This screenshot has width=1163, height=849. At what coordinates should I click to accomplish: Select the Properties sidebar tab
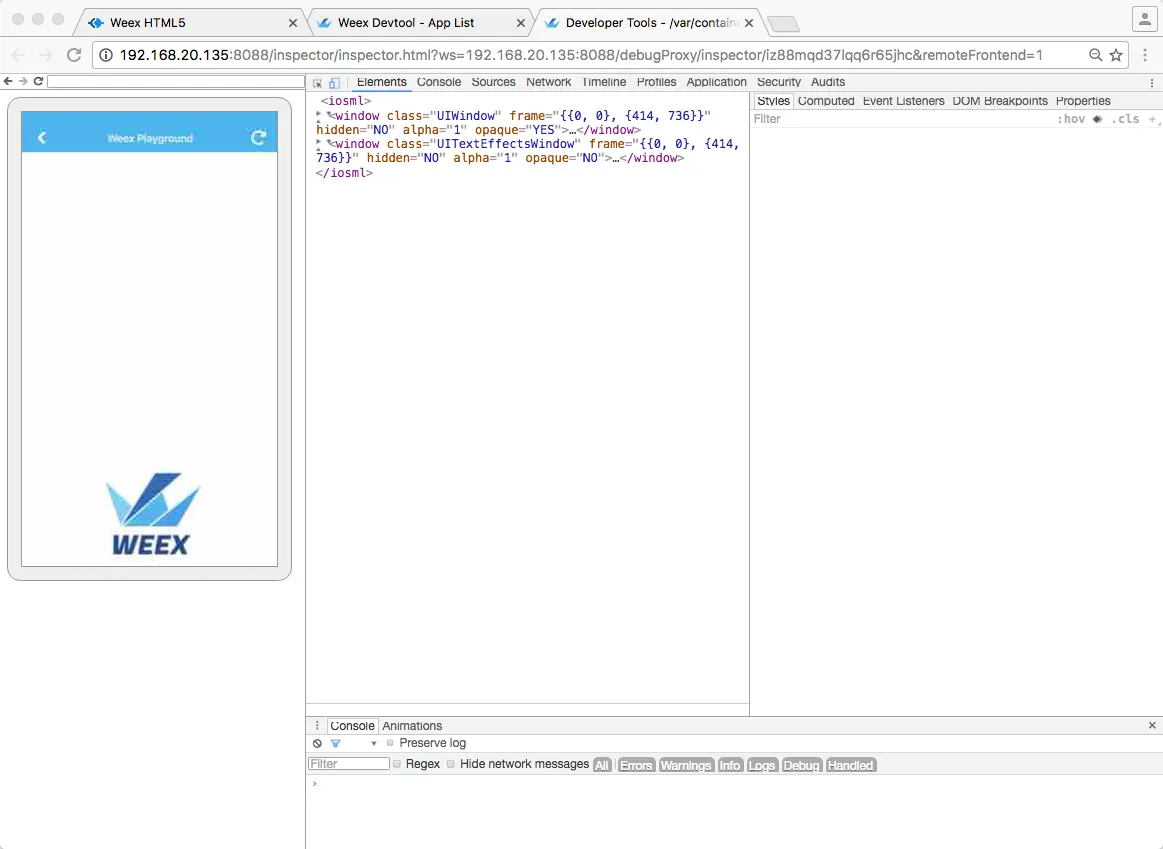1083,101
